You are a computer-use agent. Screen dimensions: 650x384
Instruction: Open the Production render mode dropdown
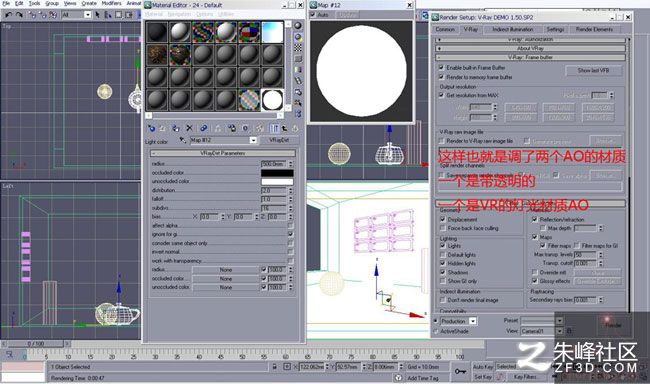point(473,321)
